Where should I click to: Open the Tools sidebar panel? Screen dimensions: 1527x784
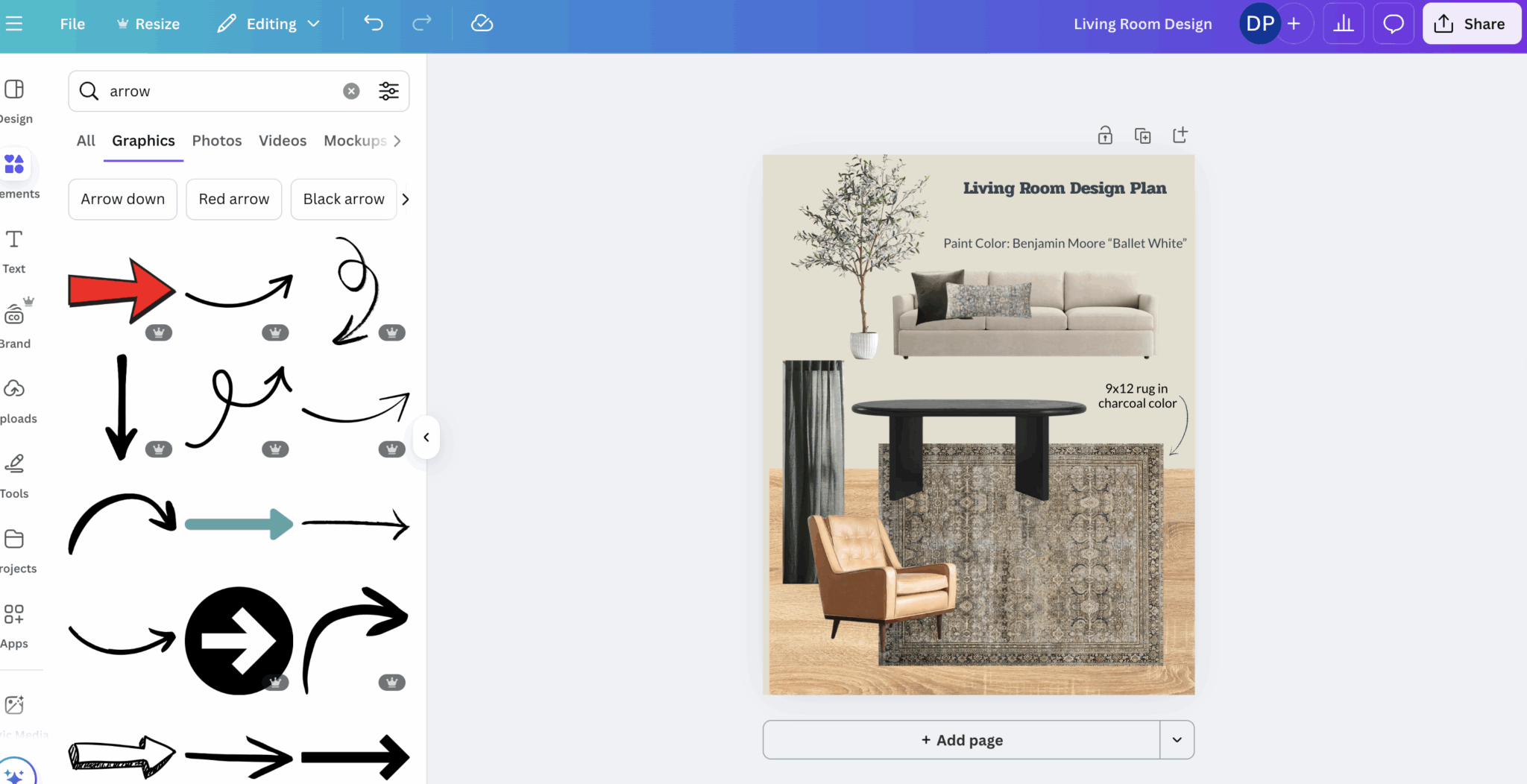click(x=14, y=475)
